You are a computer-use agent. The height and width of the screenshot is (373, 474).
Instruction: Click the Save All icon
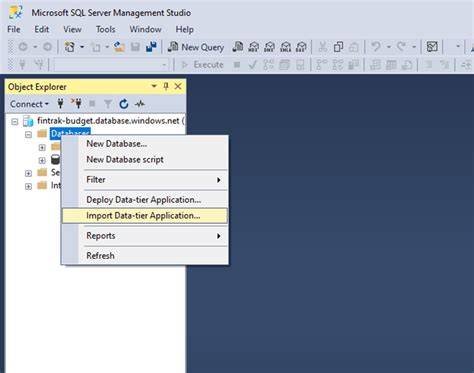point(151,47)
